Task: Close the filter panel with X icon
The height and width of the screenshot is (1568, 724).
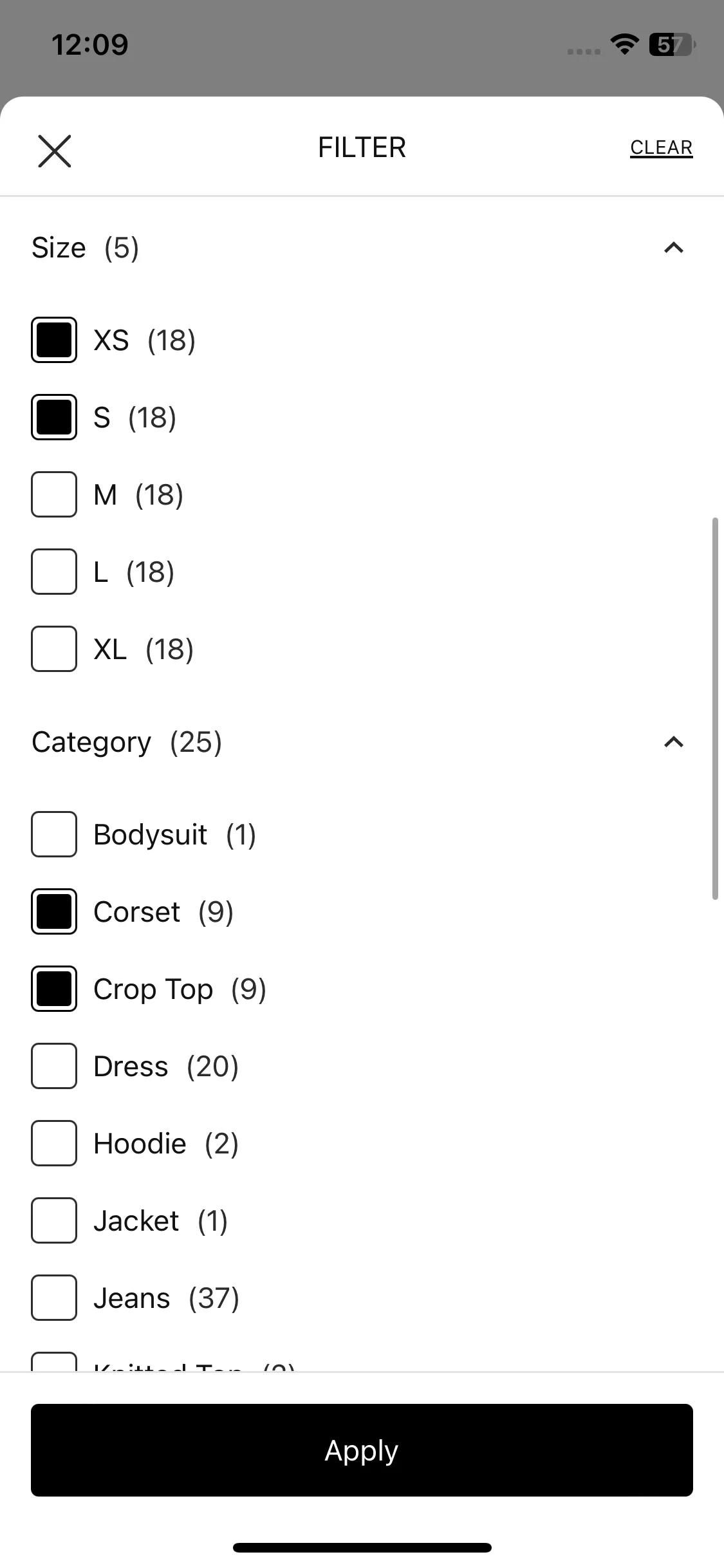Action: (55, 151)
